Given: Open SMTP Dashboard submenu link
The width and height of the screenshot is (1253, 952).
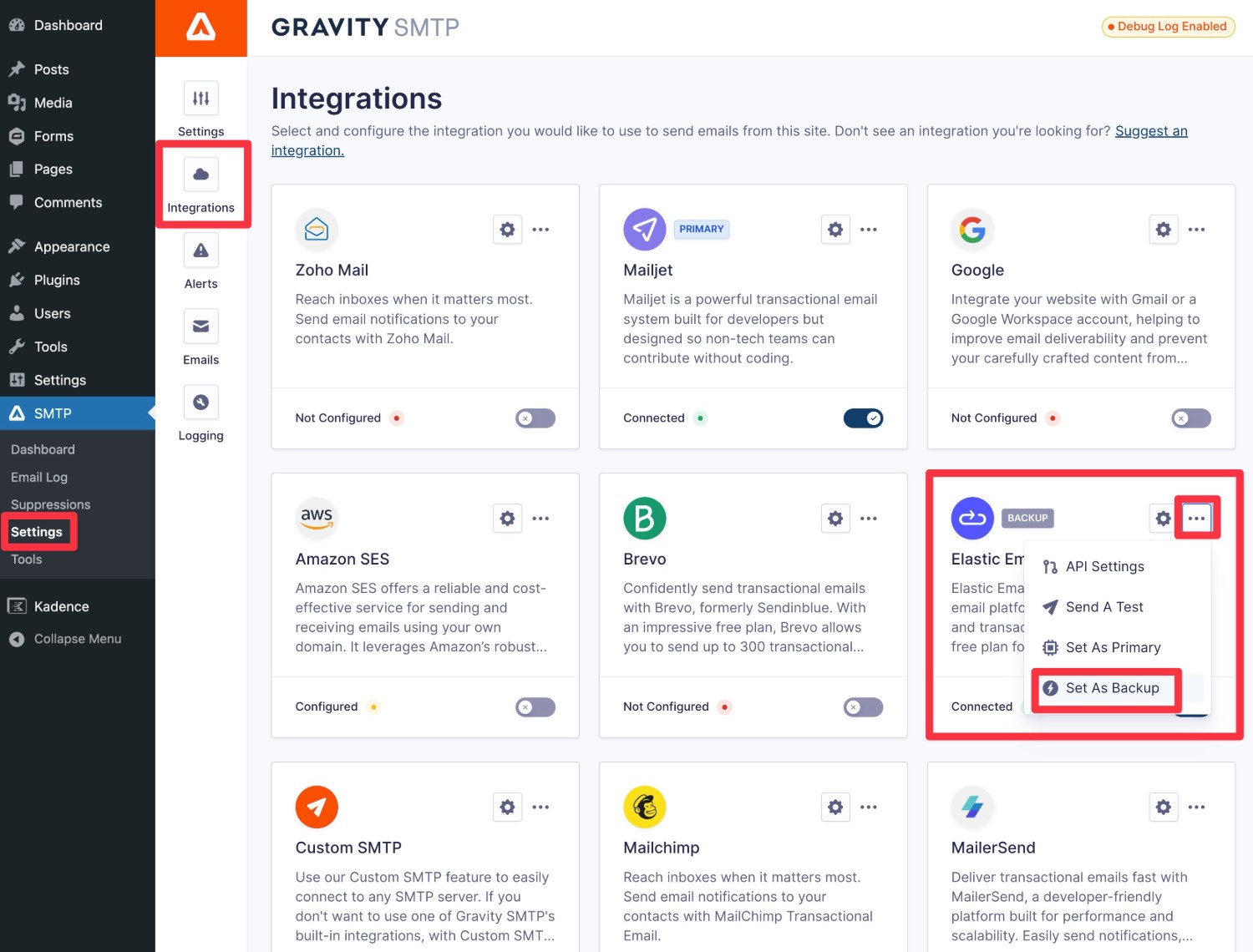Looking at the screenshot, I should pos(43,449).
